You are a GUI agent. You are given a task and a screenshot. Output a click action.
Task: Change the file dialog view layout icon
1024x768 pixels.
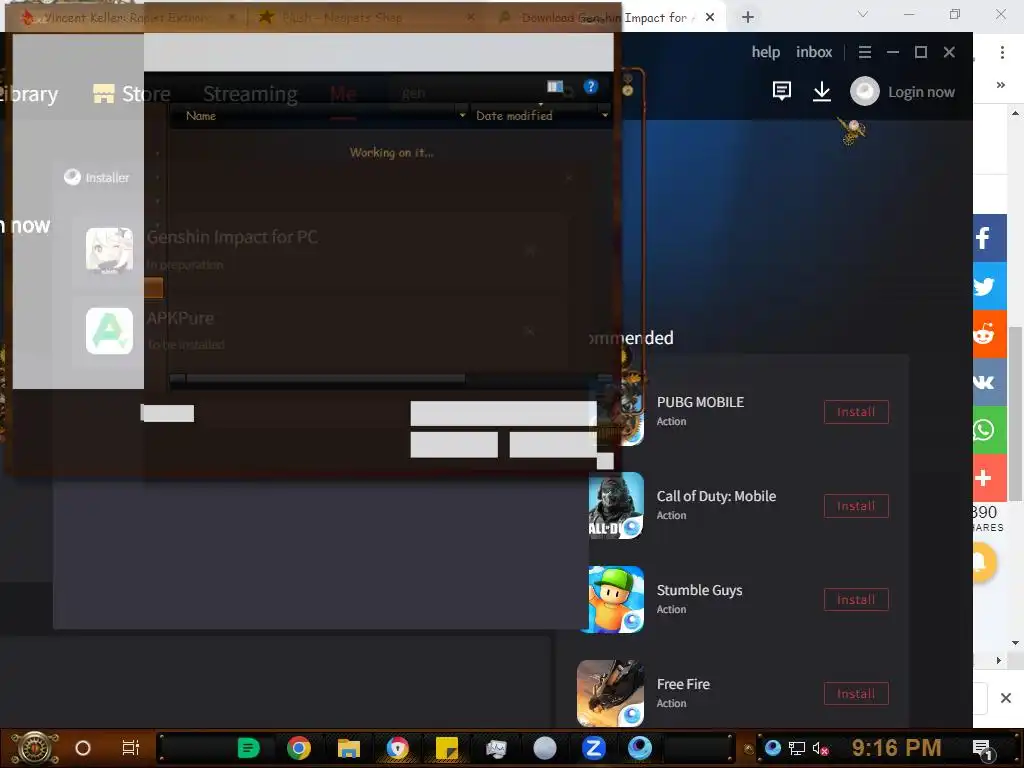[x=555, y=87]
